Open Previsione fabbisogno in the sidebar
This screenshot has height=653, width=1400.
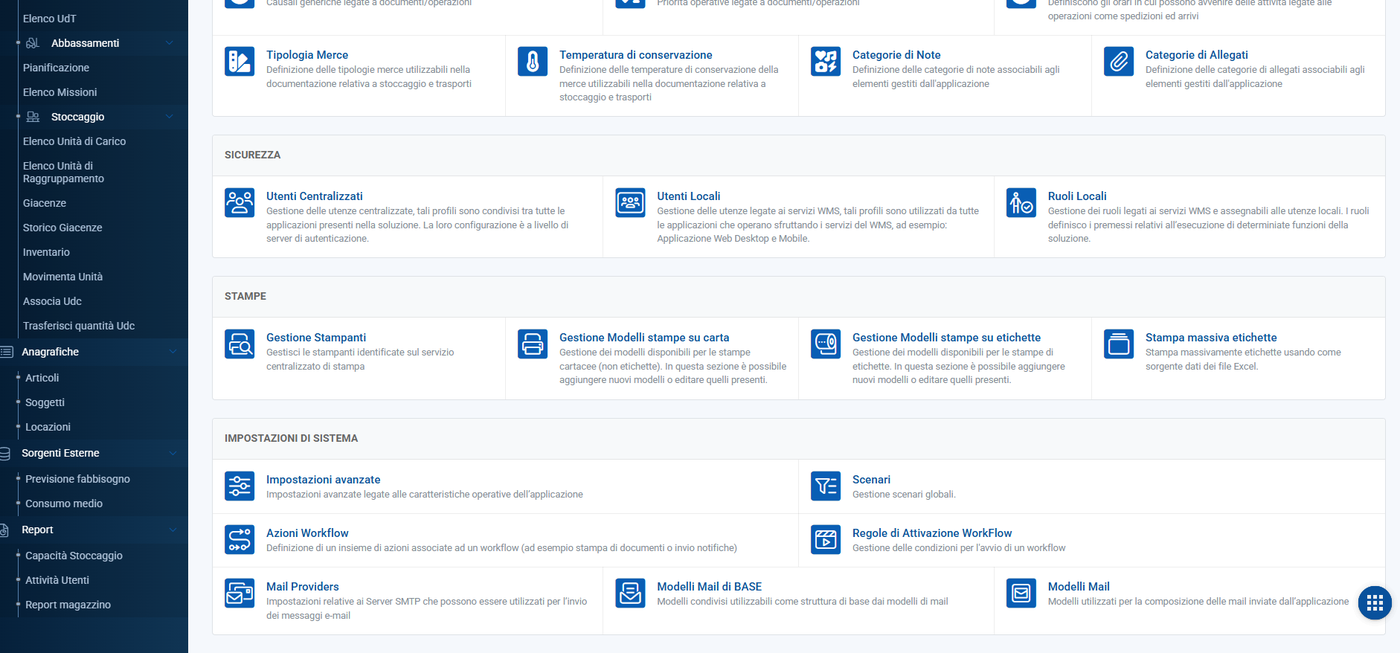click(x=77, y=479)
